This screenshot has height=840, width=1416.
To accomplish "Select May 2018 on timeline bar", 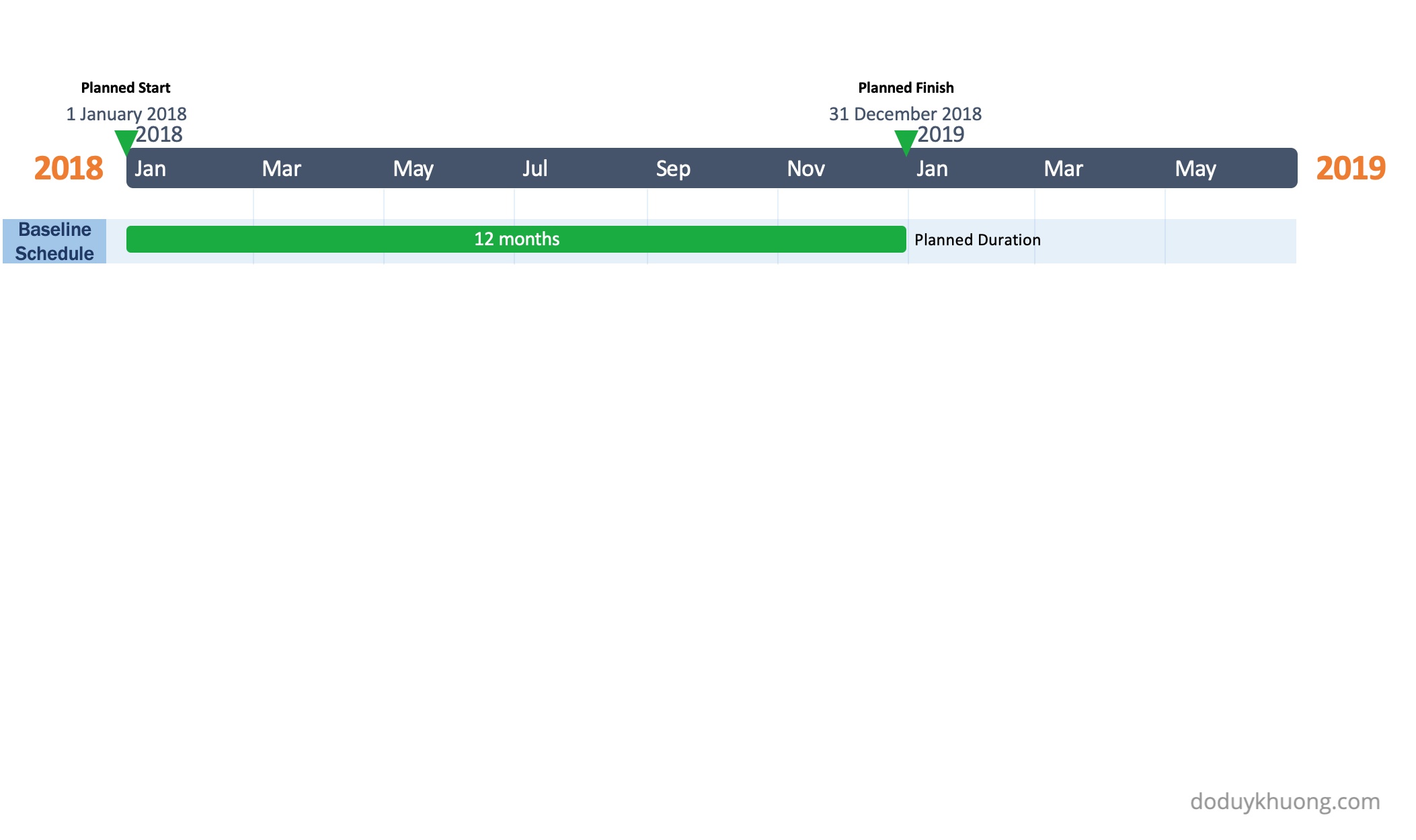I will pos(413,169).
